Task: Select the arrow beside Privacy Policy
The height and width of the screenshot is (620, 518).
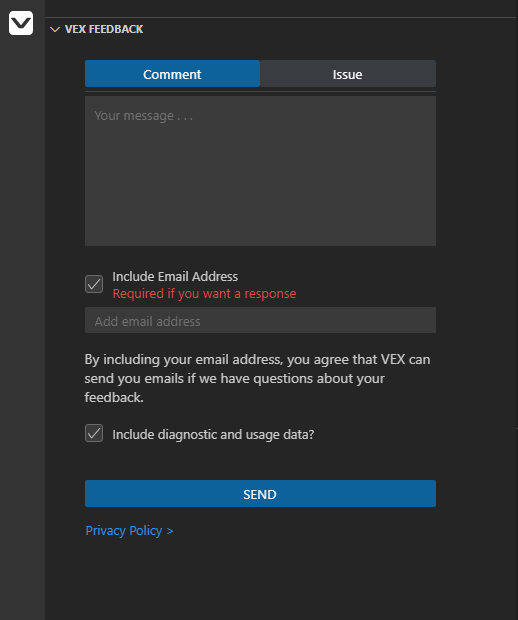Action: click(x=170, y=531)
